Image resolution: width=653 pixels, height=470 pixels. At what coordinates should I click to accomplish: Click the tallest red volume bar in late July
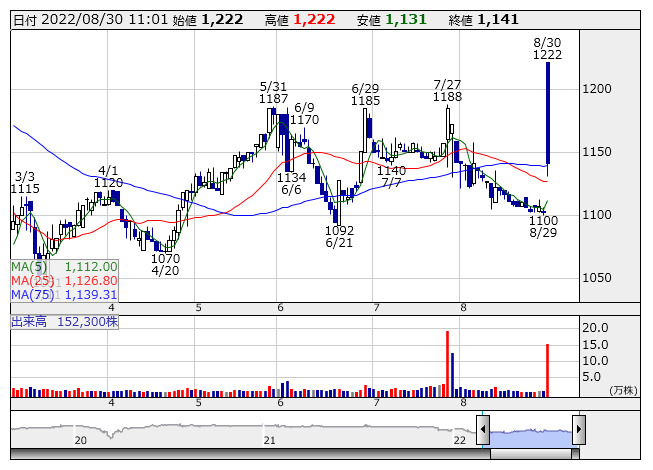(x=447, y=363)
